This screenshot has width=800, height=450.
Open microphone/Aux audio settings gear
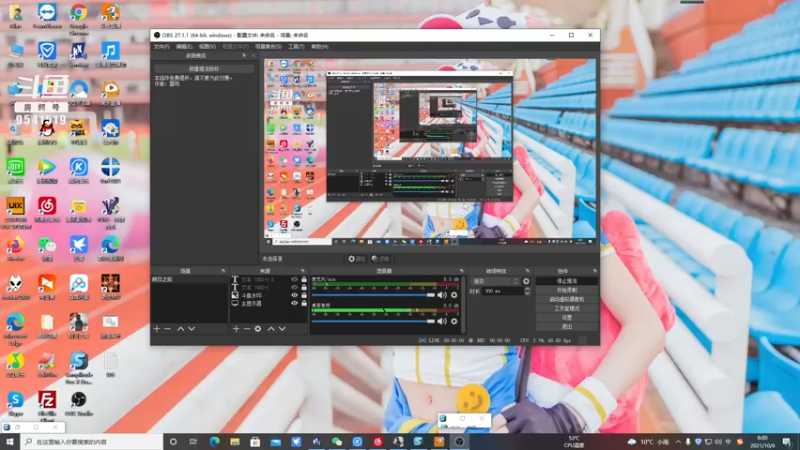pos(454,295)
